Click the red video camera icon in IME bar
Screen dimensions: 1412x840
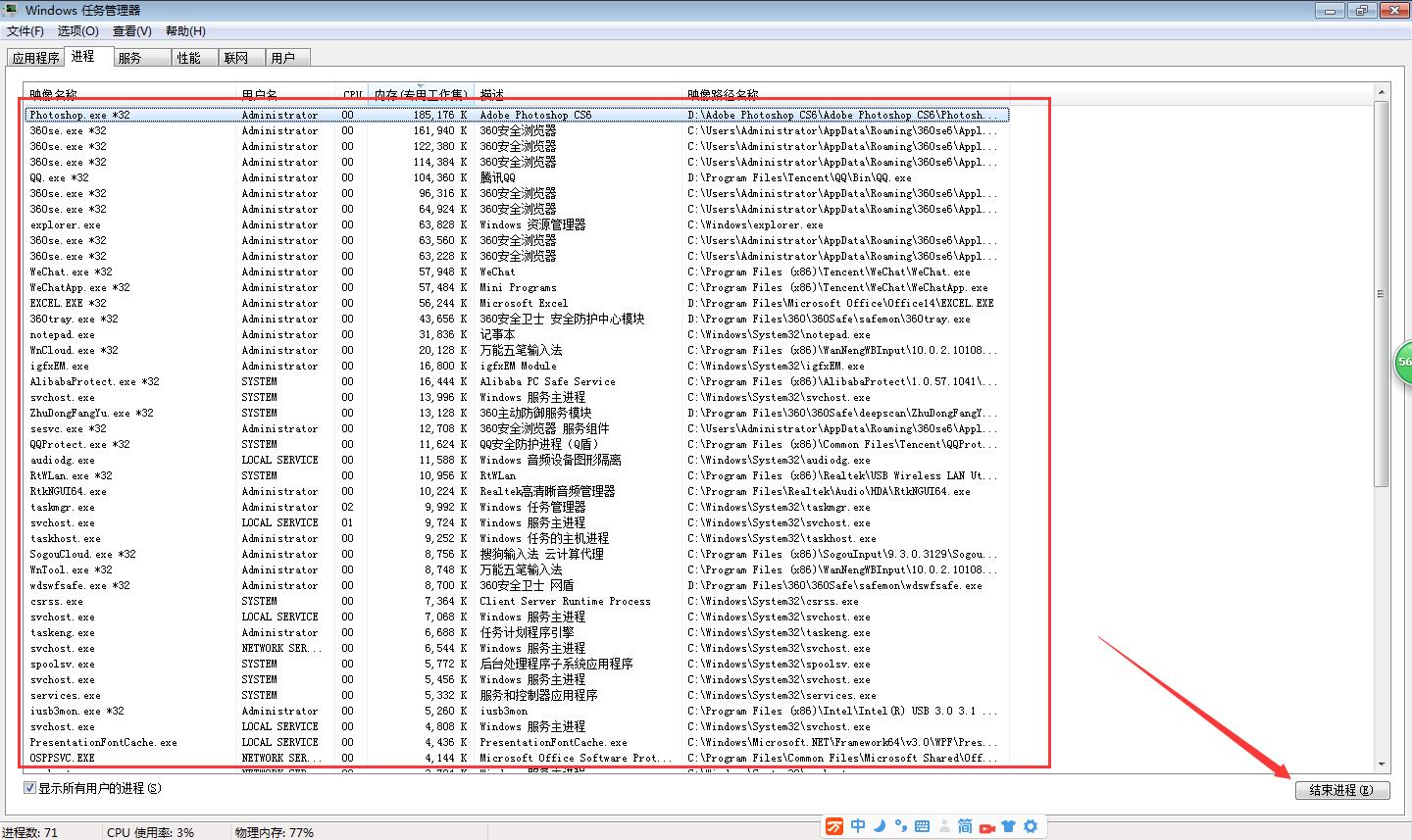(x=987, y=827)
